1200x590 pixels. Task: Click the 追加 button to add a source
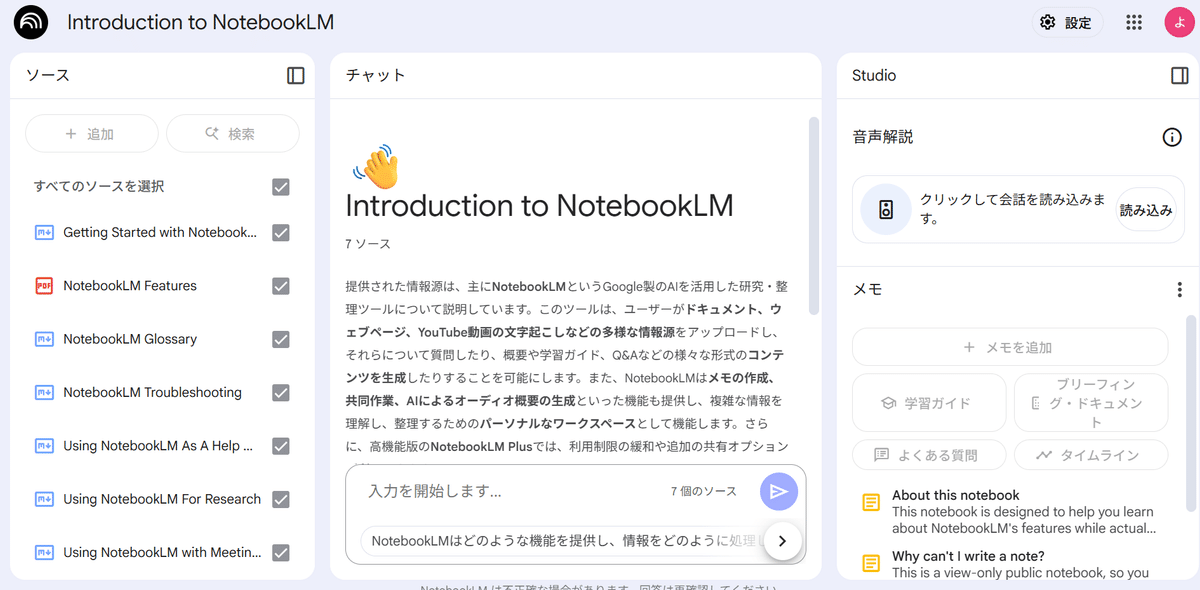click(91, 132)
